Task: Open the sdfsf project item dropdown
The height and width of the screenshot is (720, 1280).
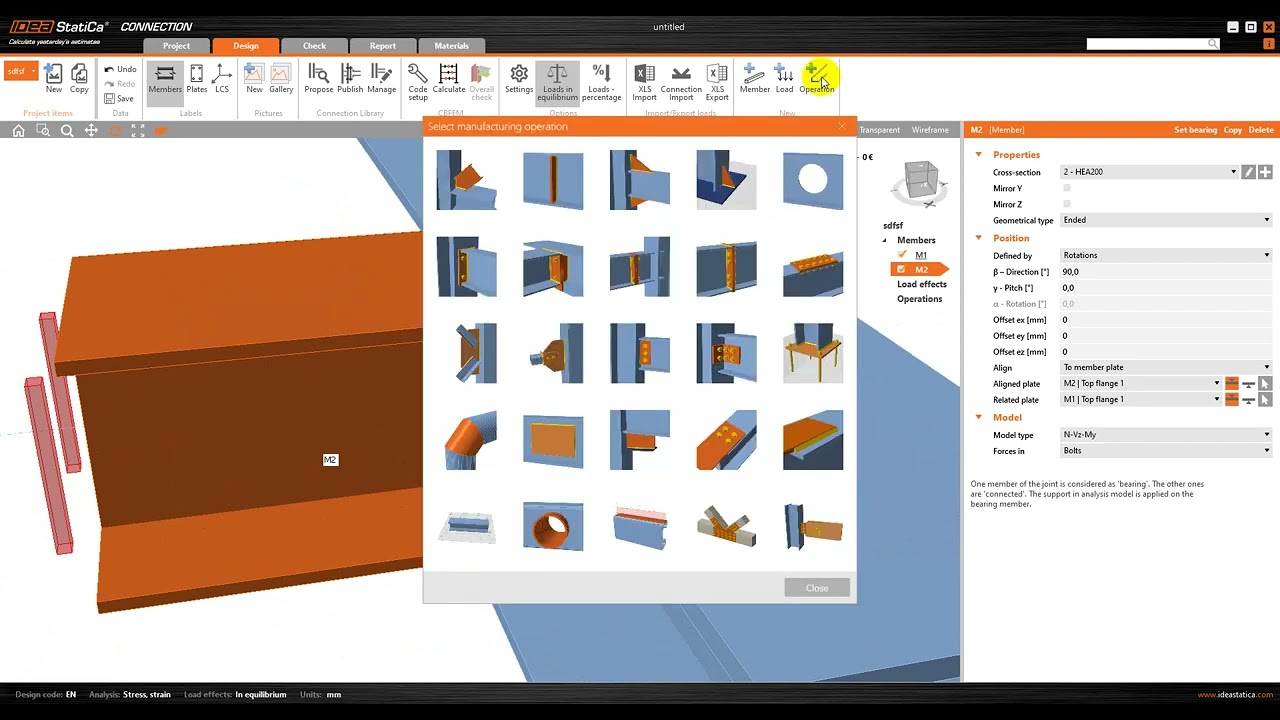Action: tap(21, 71)
